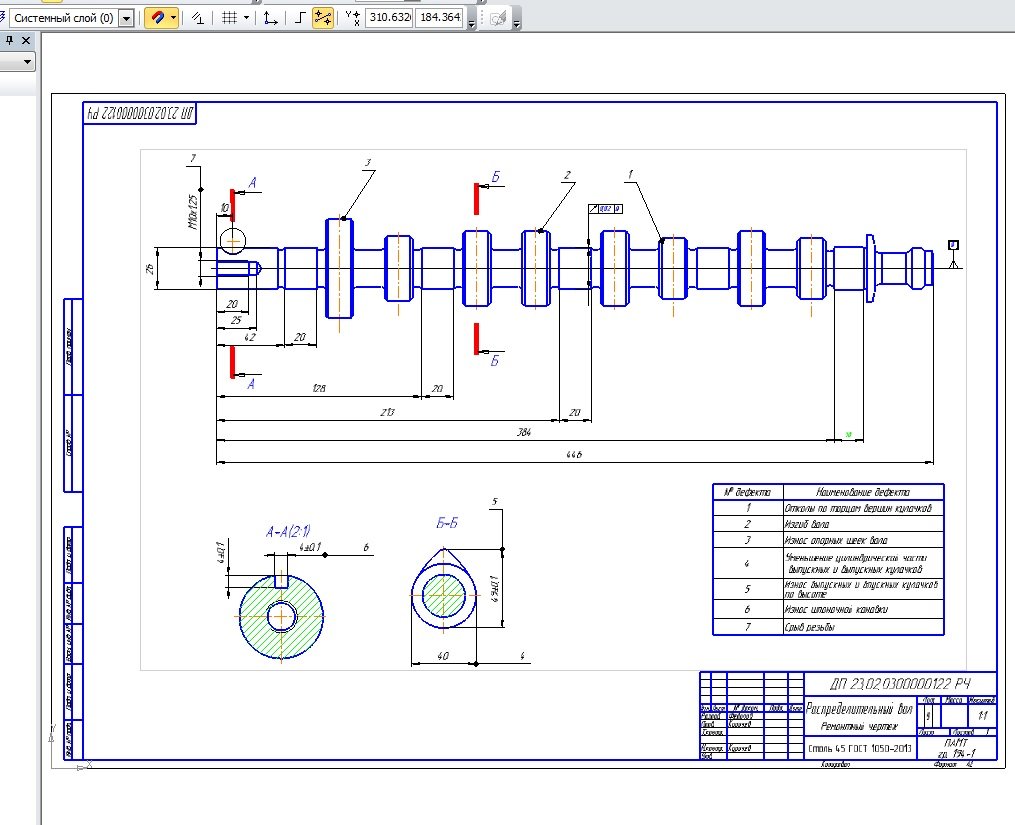Viewport: 1015px width, 825px height.
Task: Toggle the grid display icon
Action: point(229,18)
